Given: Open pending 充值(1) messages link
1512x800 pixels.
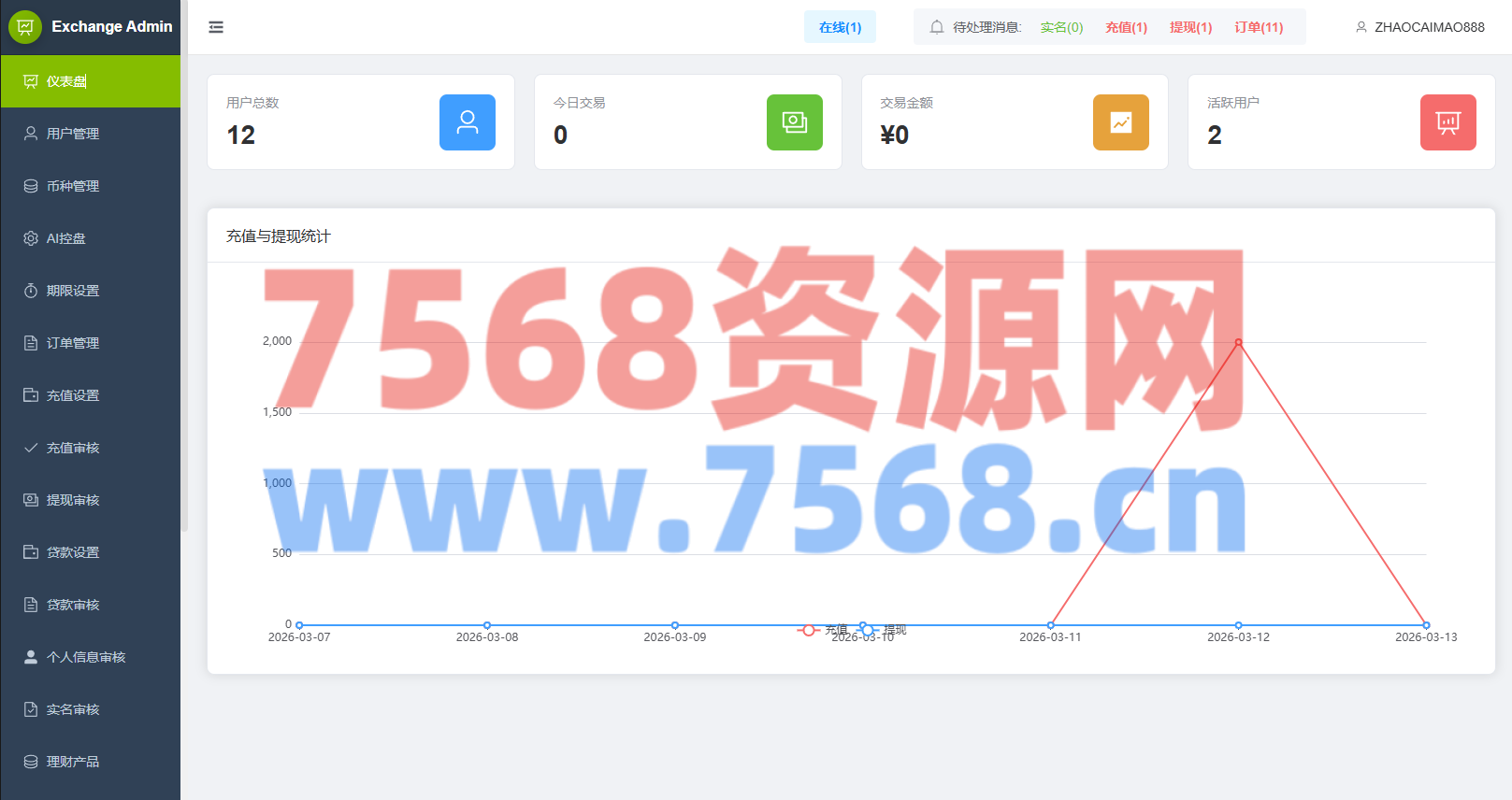Looking at the screenshot, I should click(x=1126, y=27).
